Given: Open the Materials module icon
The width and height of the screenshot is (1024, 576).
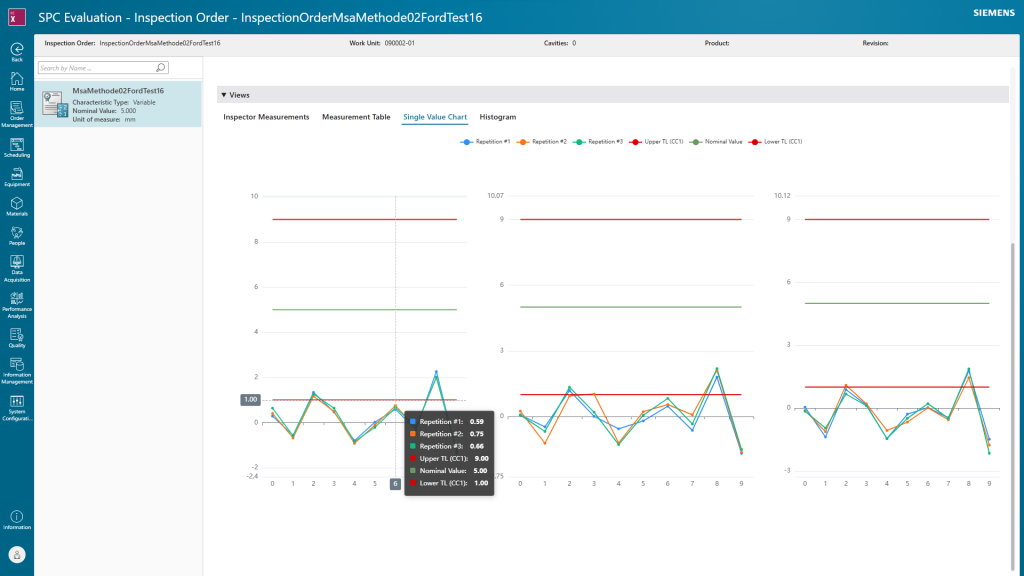Looking at the screenshot, I should (x=17, y=204).
